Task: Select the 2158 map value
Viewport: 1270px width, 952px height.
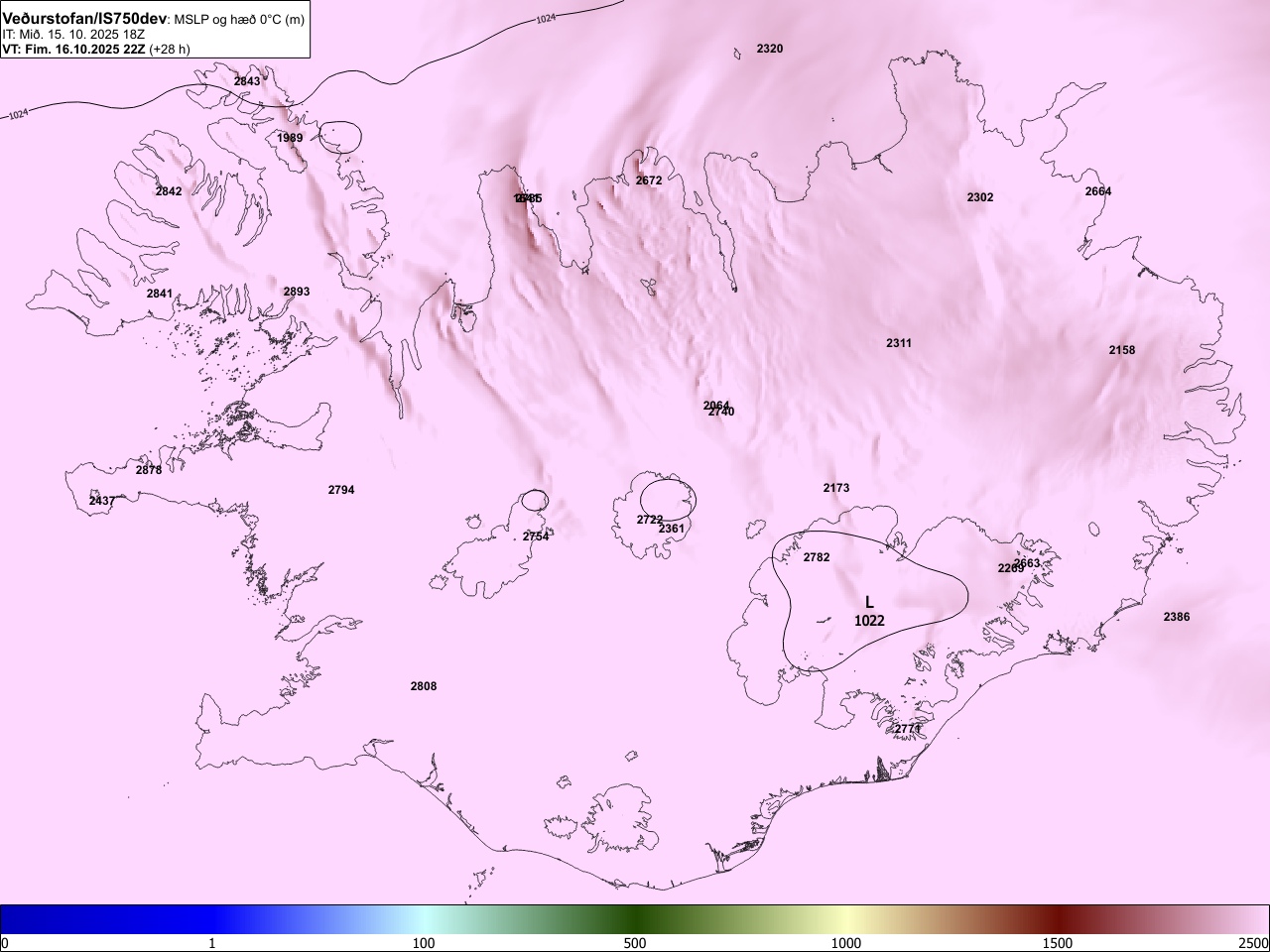Action: pos(1122,350)
